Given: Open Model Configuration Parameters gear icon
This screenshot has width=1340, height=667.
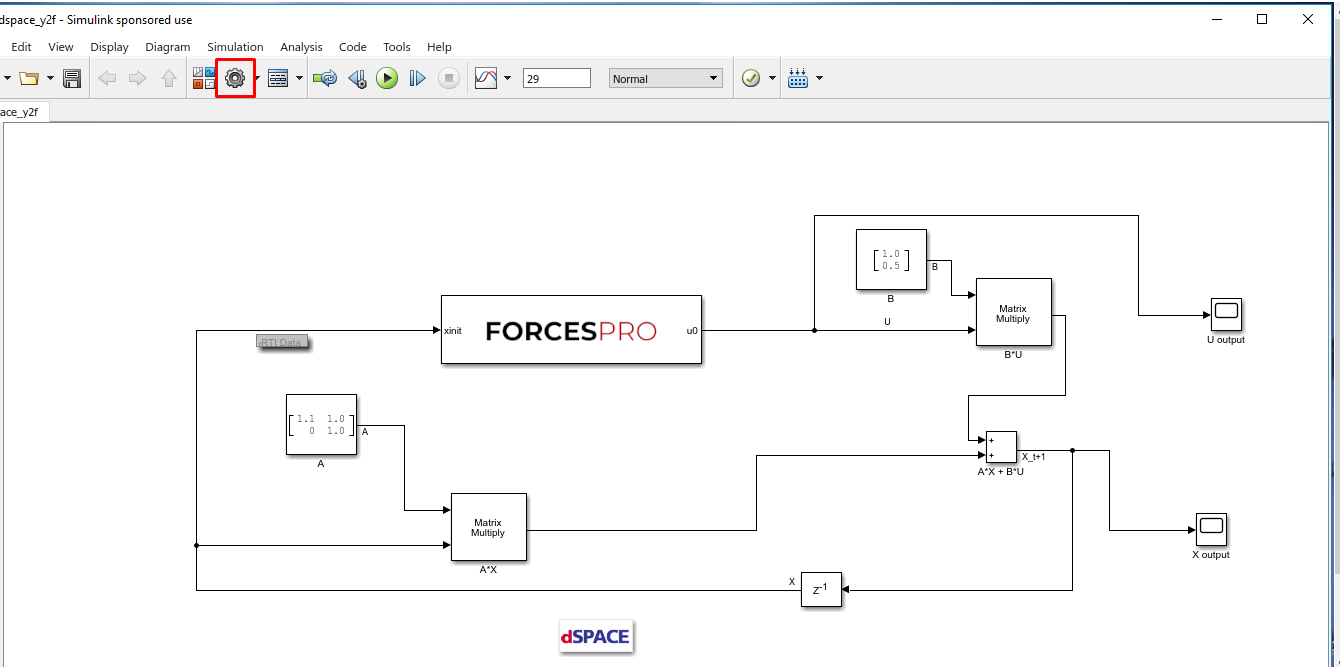Looking at the screenshot, I should pyautogui.click(x=235, y=78).
